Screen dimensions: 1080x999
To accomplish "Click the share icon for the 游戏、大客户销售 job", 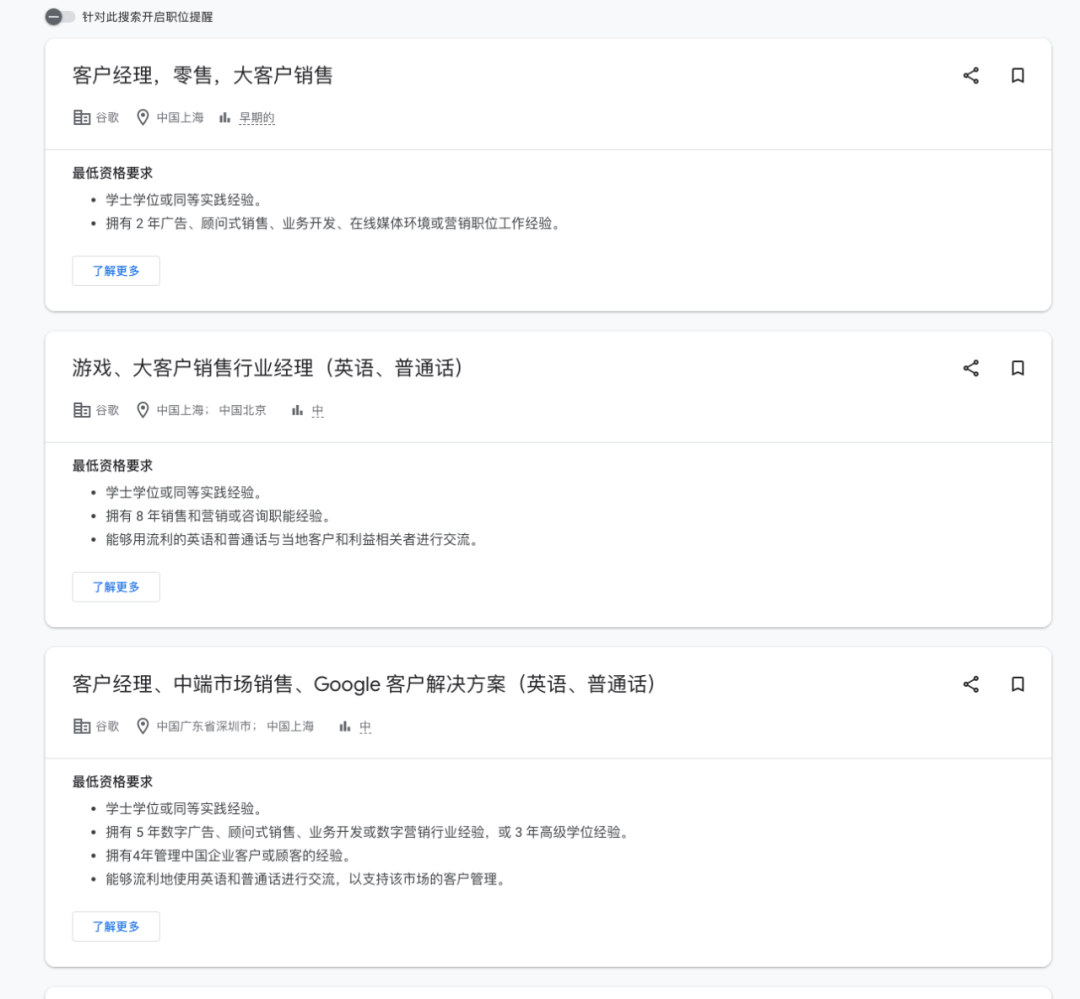I will coord(969,368).
